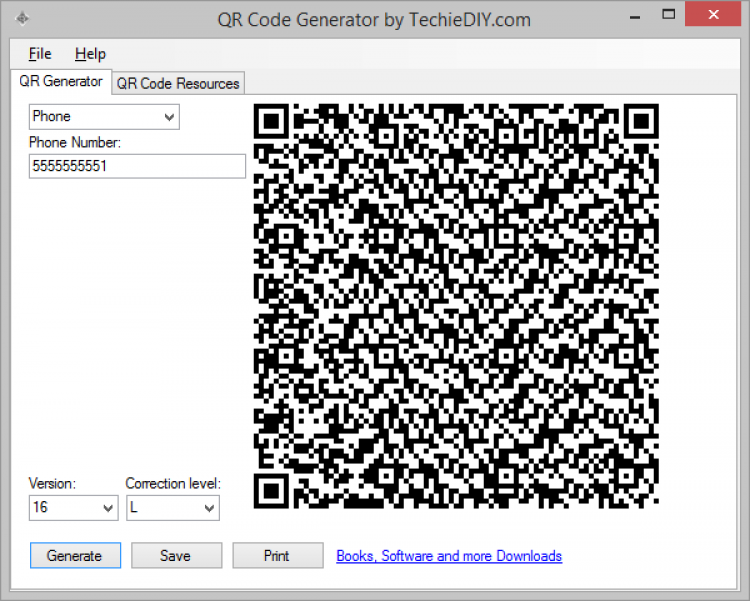Image resolution: width=750 pixels, height=601 pixels.
Task: Click the Phone Number: label
Action: 75,143
